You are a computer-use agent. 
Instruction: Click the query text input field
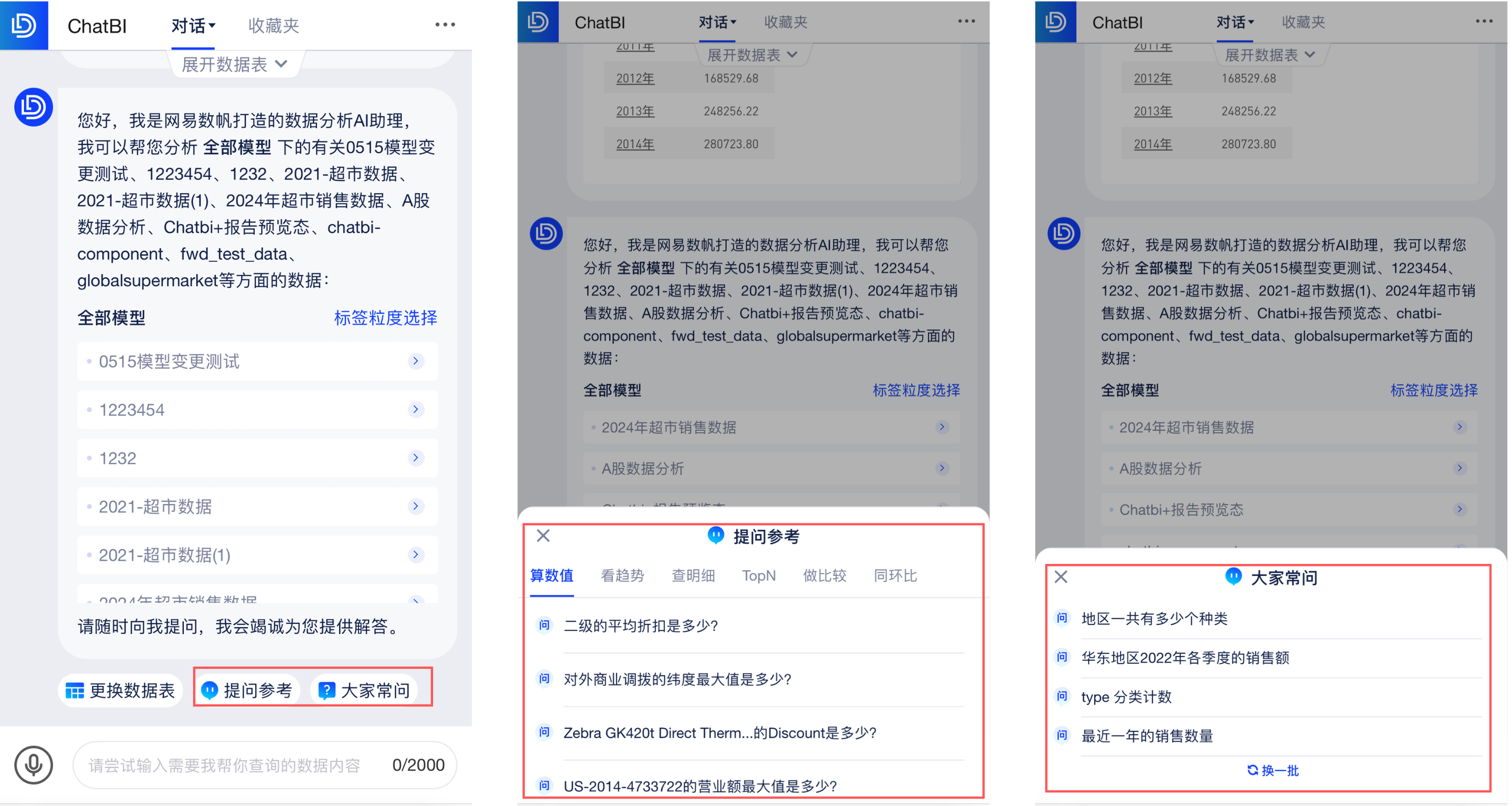tap(235, 765)
